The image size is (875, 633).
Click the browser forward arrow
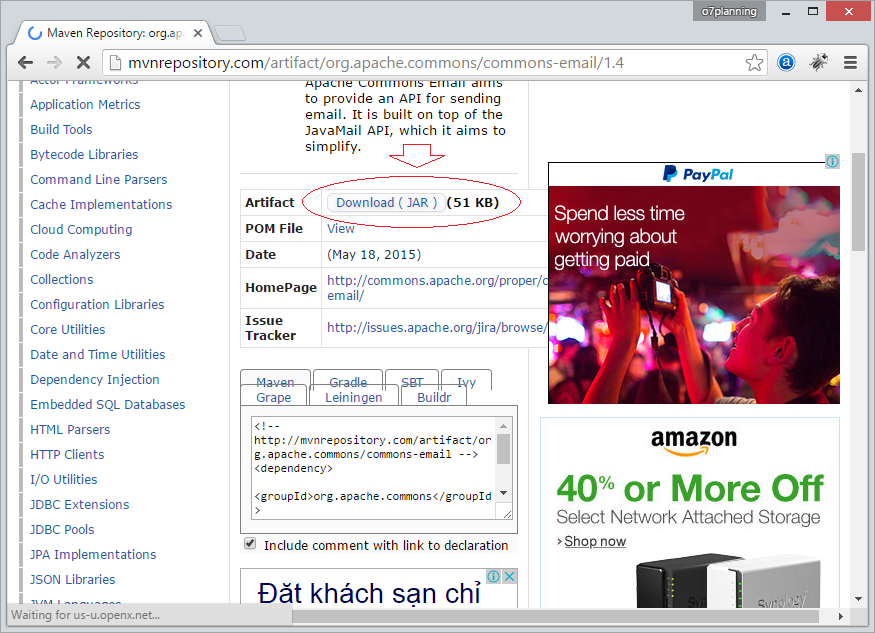coord(55,63)
